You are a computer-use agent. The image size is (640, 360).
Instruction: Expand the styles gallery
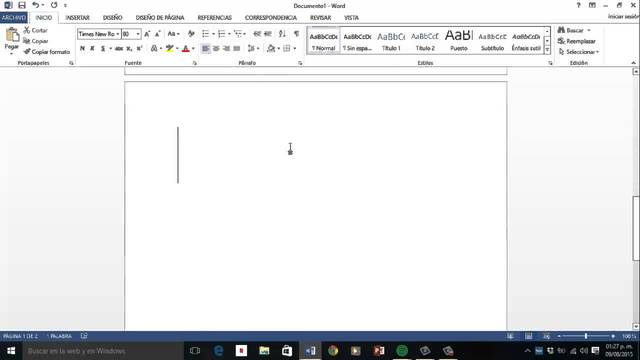547,50
